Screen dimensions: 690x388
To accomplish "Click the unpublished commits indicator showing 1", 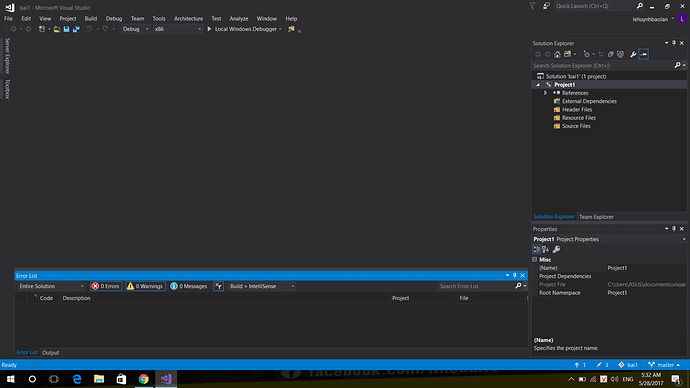I will click(x=580, y=365).
